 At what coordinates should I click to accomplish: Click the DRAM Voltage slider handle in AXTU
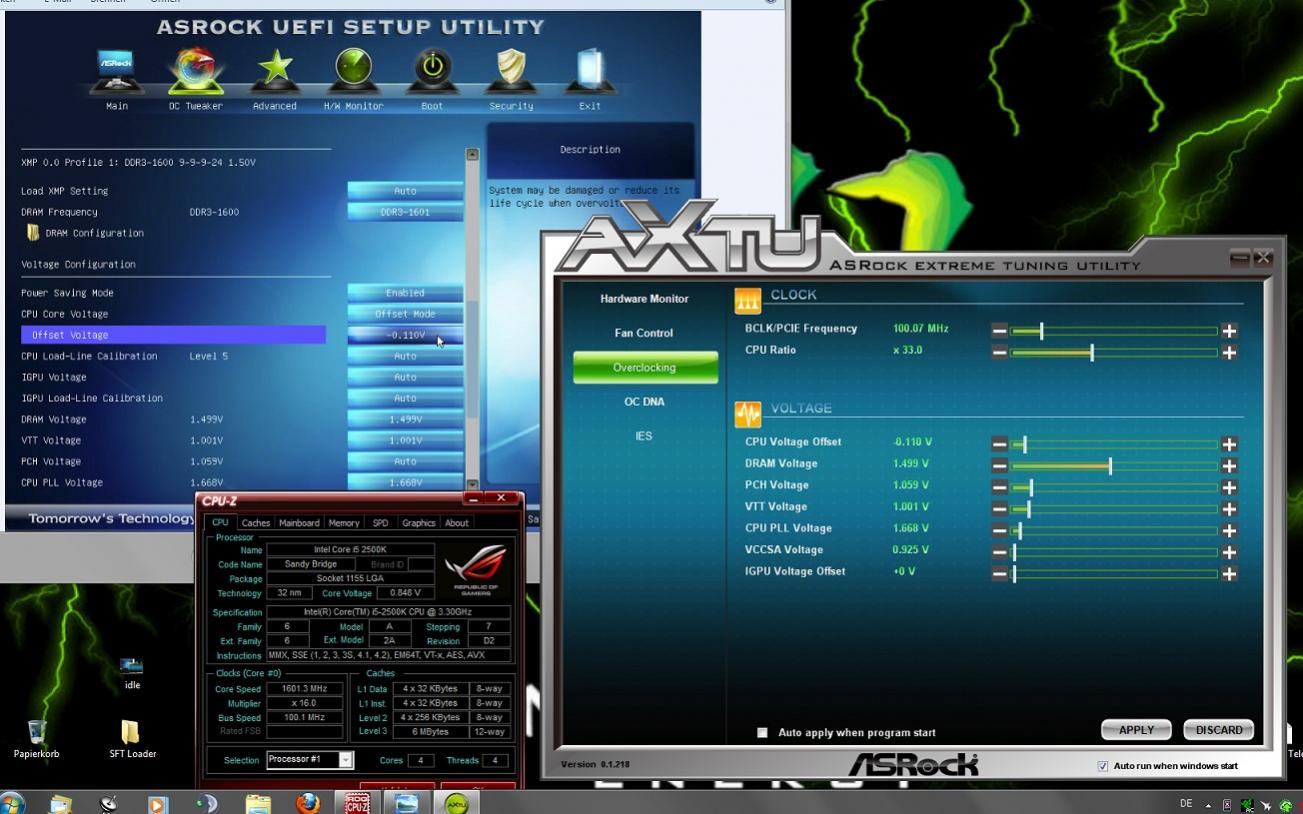[x=1110, y=466]
